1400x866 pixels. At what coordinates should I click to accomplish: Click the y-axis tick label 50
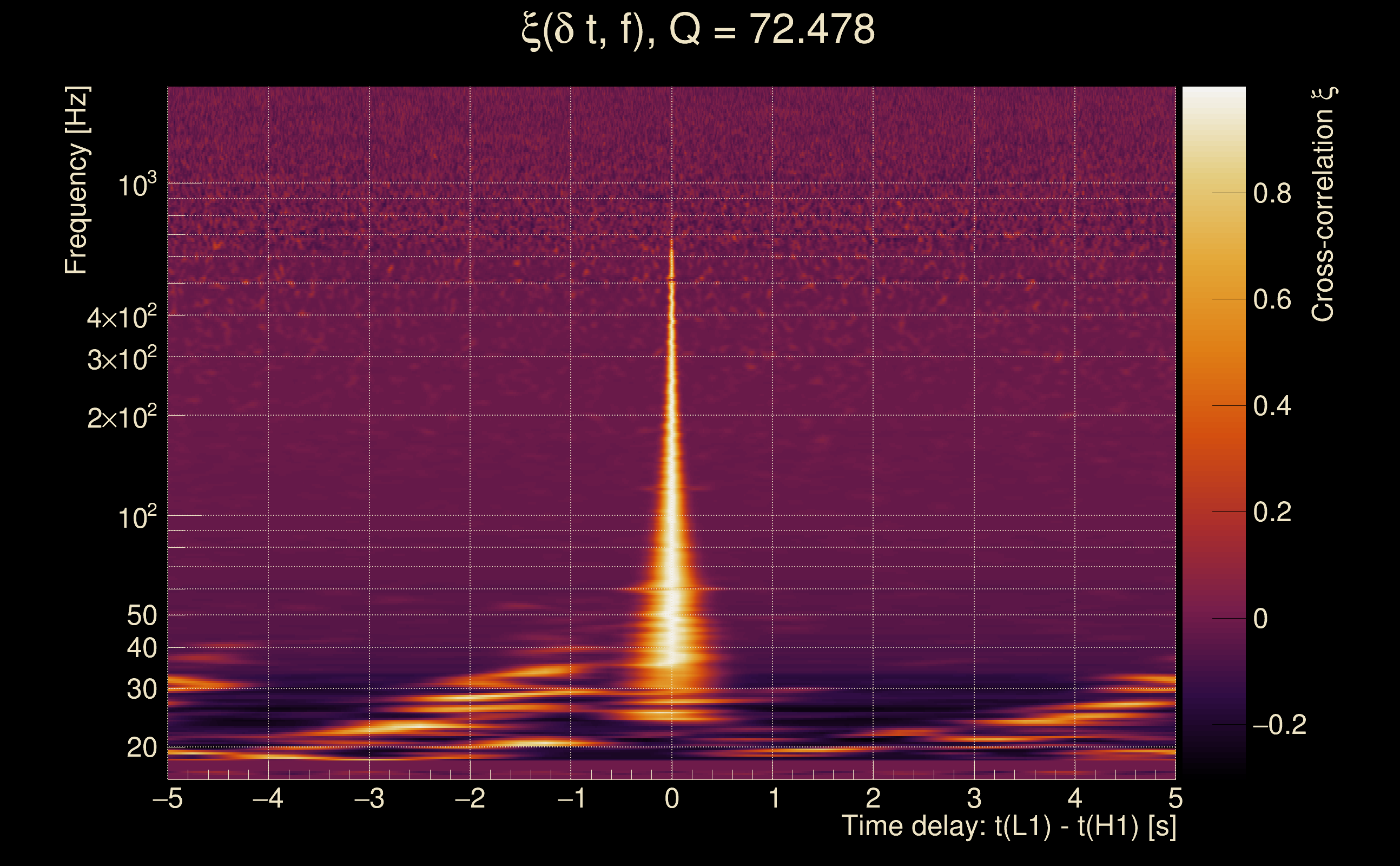[x=141, y=616]
